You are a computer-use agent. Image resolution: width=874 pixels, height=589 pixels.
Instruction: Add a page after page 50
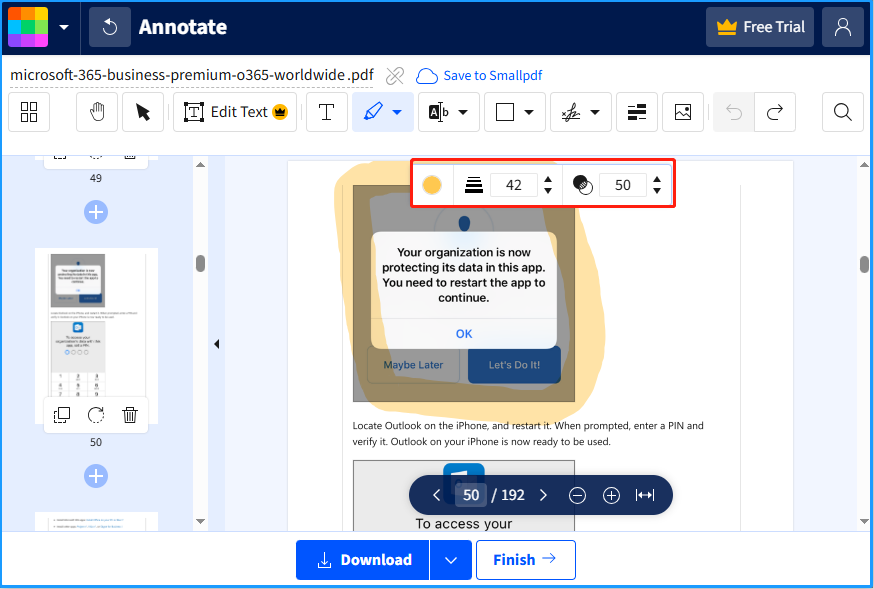(x=96, y=476)
